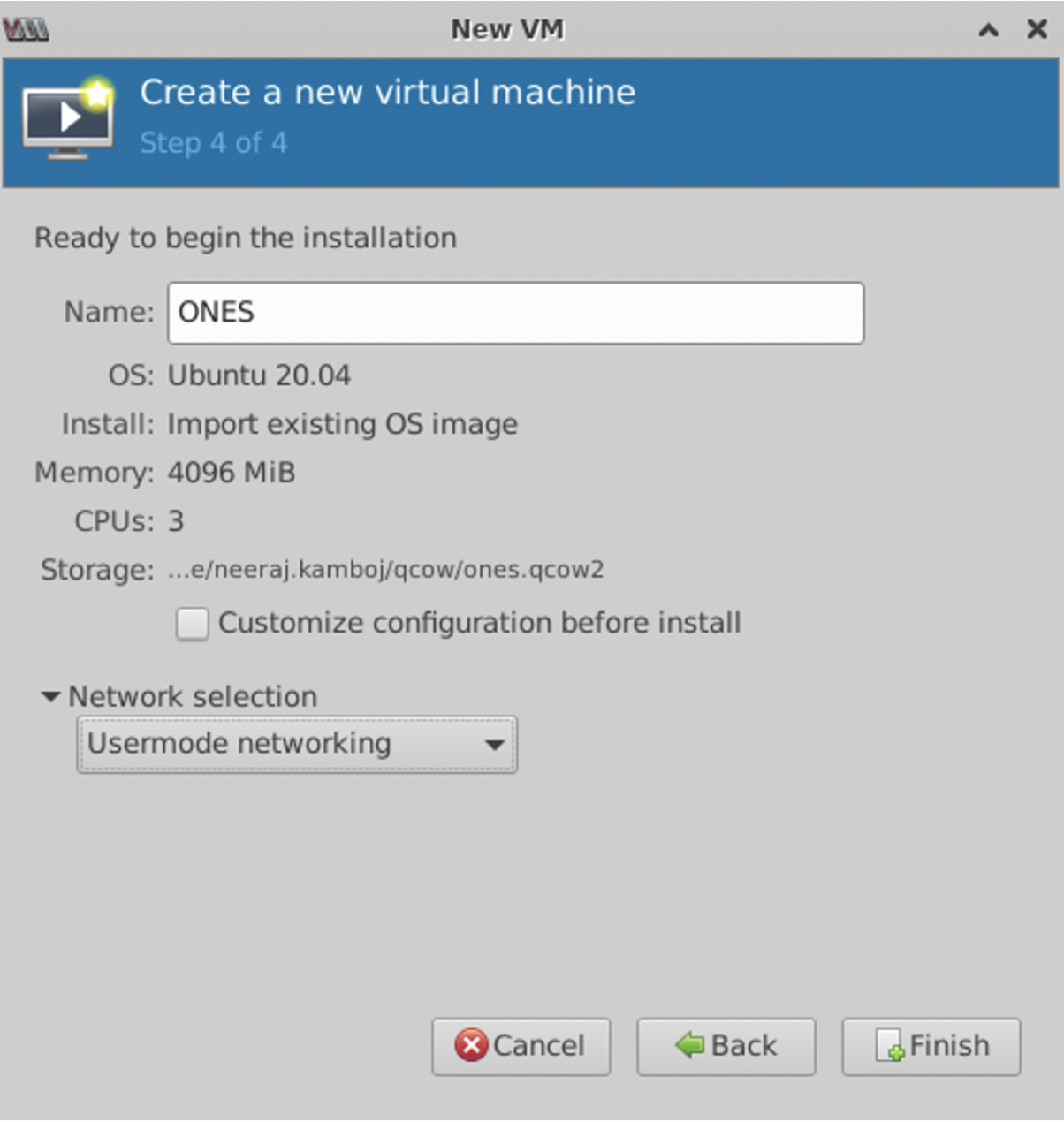
Task: Click the ones.qcow2 storage path
Action: (385, 569)
